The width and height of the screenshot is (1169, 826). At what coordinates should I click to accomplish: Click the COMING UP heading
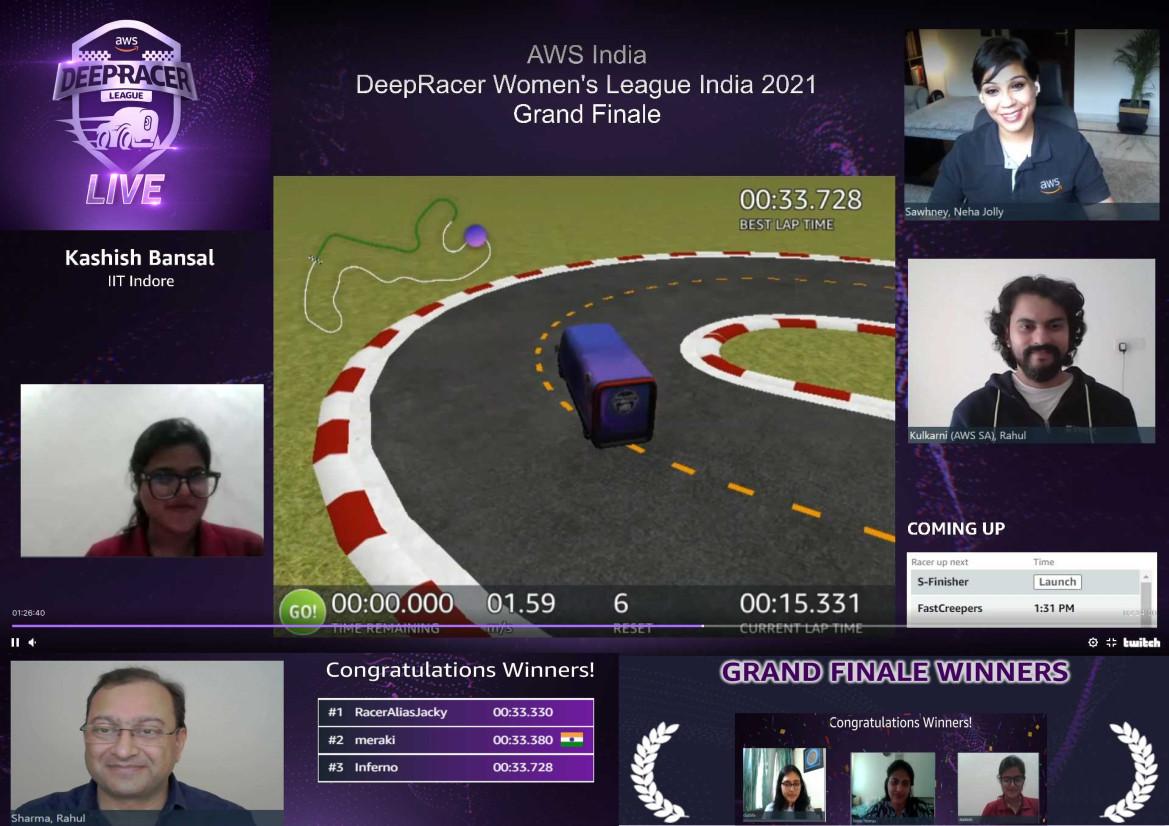pyautogui.click(x=956, y=529)
